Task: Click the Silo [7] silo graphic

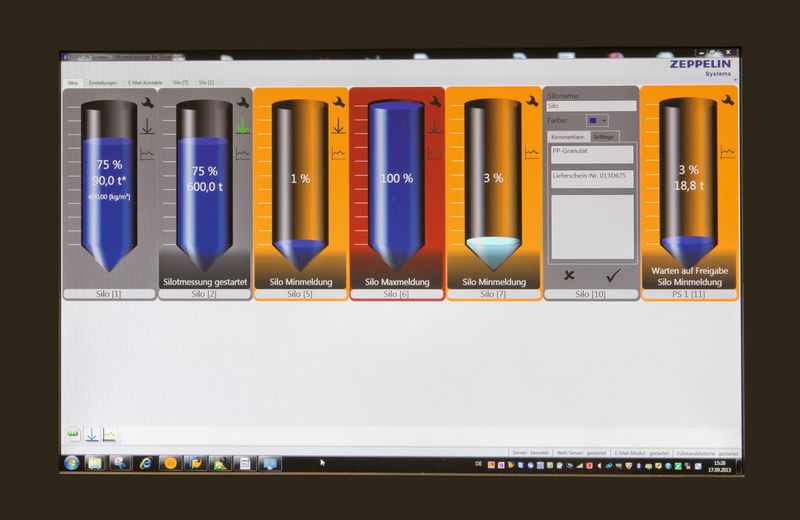Action: pyautogui.click(x=493, y=184)
